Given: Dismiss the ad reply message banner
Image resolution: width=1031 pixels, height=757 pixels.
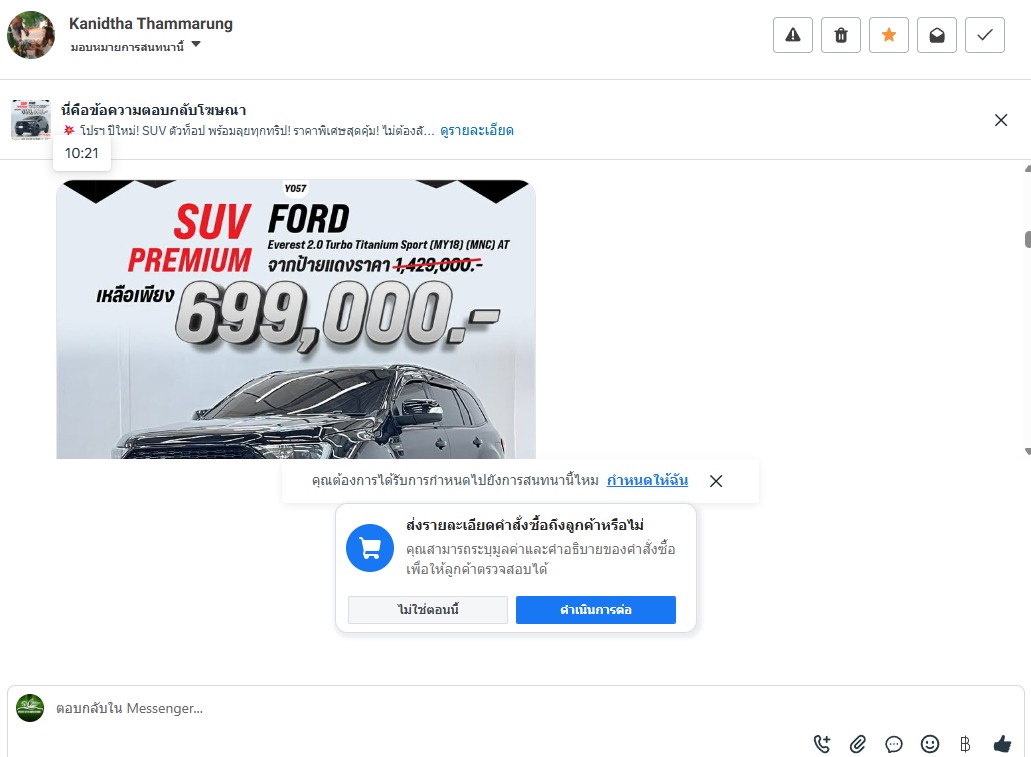Looking at the screenshot, I should coord(1001,120).
